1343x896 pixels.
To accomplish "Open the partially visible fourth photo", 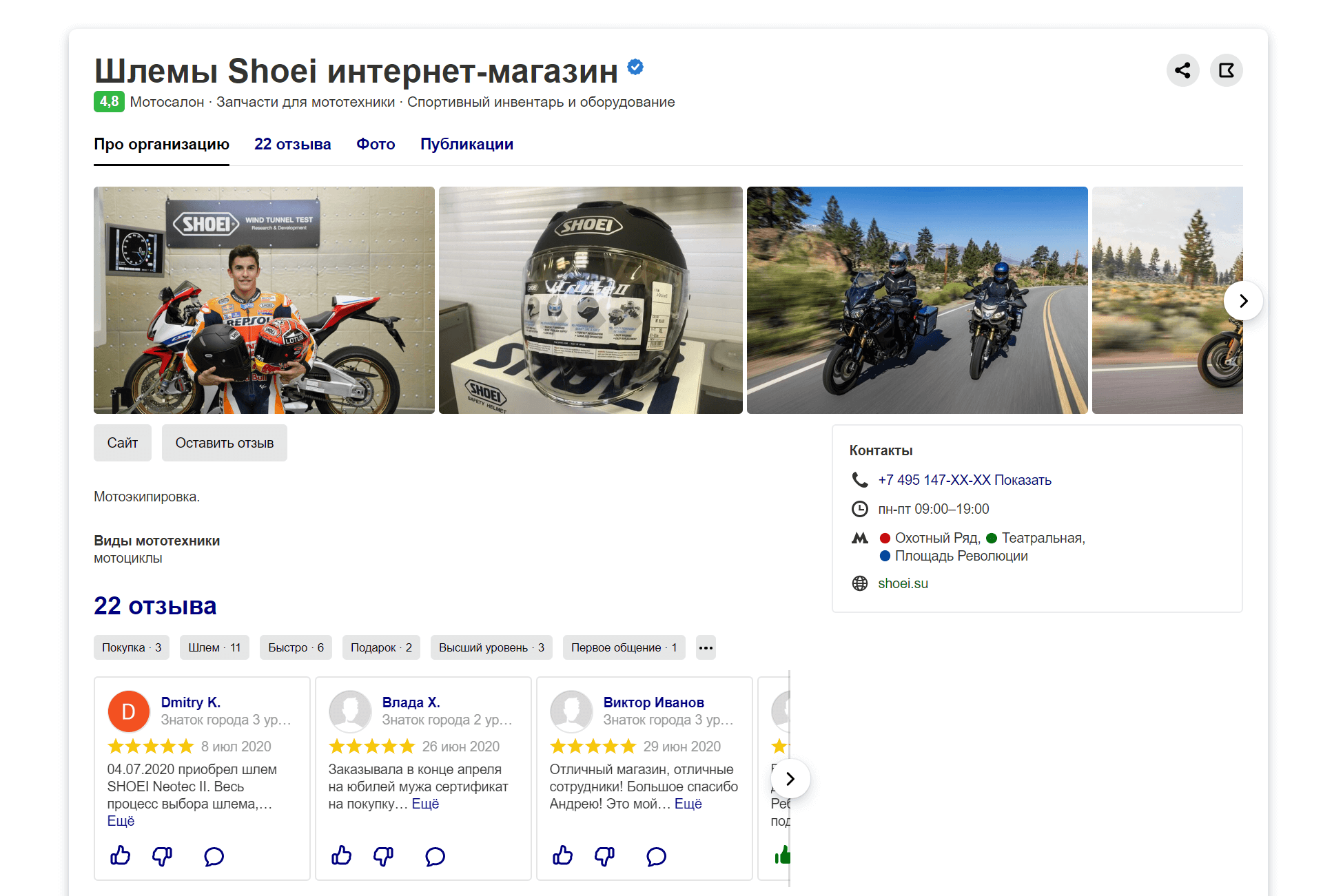I will pyautogui.click(x=1167, y=300).
